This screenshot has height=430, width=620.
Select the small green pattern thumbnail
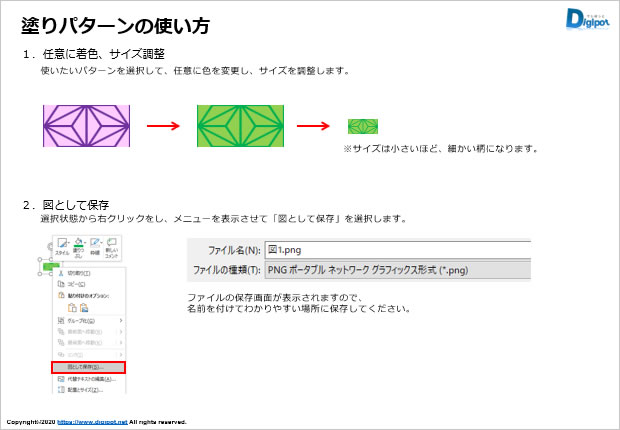click(x=363, y=126)
